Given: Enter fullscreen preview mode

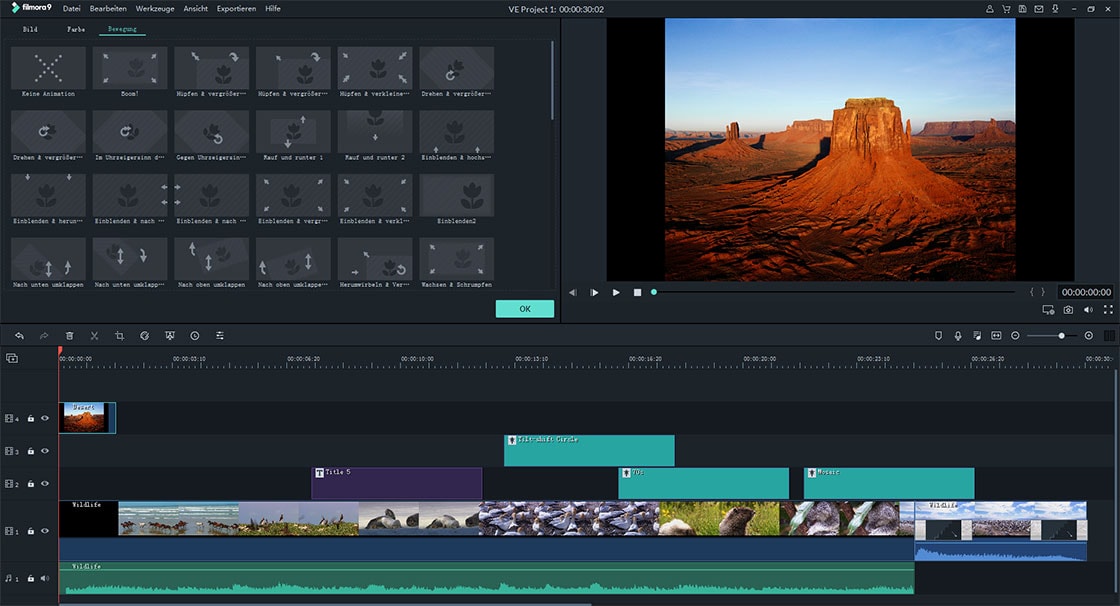Looking at the screenshot, I should point(1108,309).
